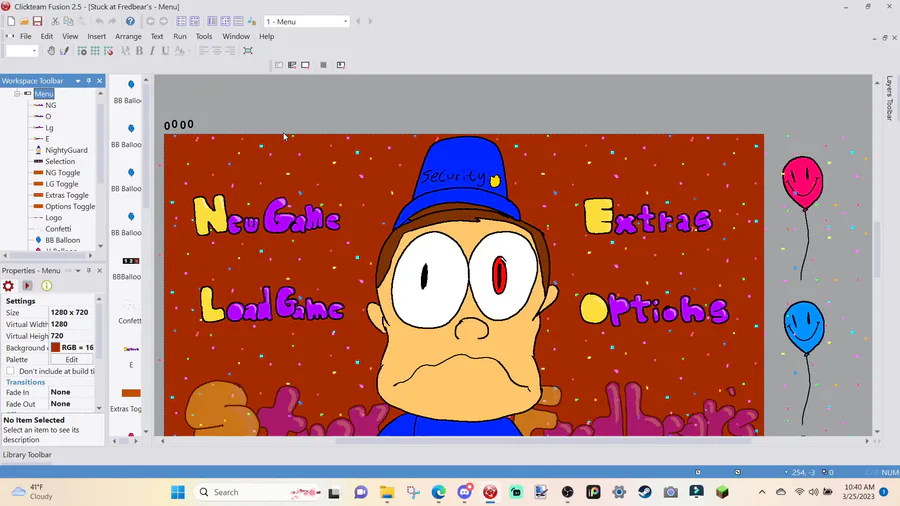Open the Workspace Toolbar options arrow
900x506 pixels.
tap(77, 81)
